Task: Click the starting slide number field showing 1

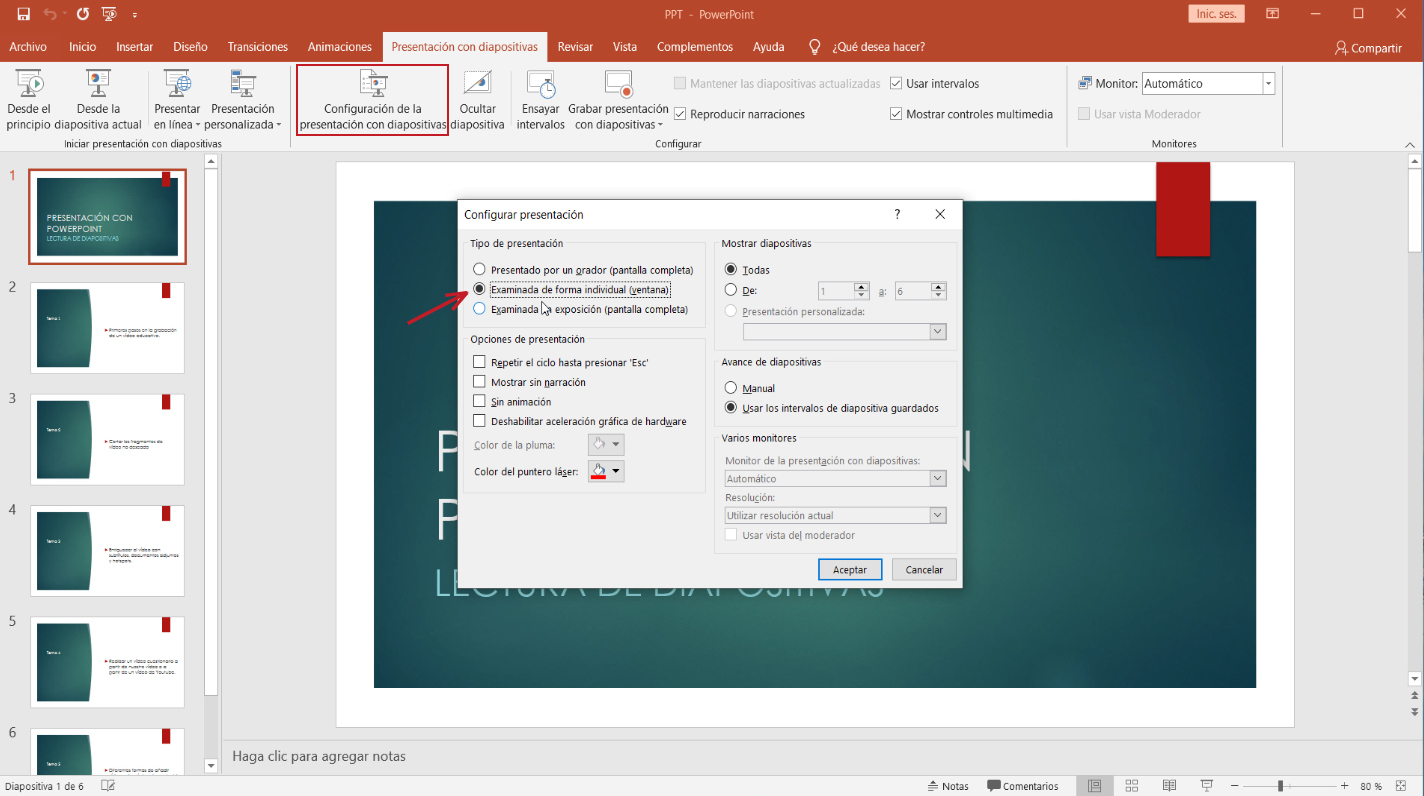Action: [x=836, y=291]
